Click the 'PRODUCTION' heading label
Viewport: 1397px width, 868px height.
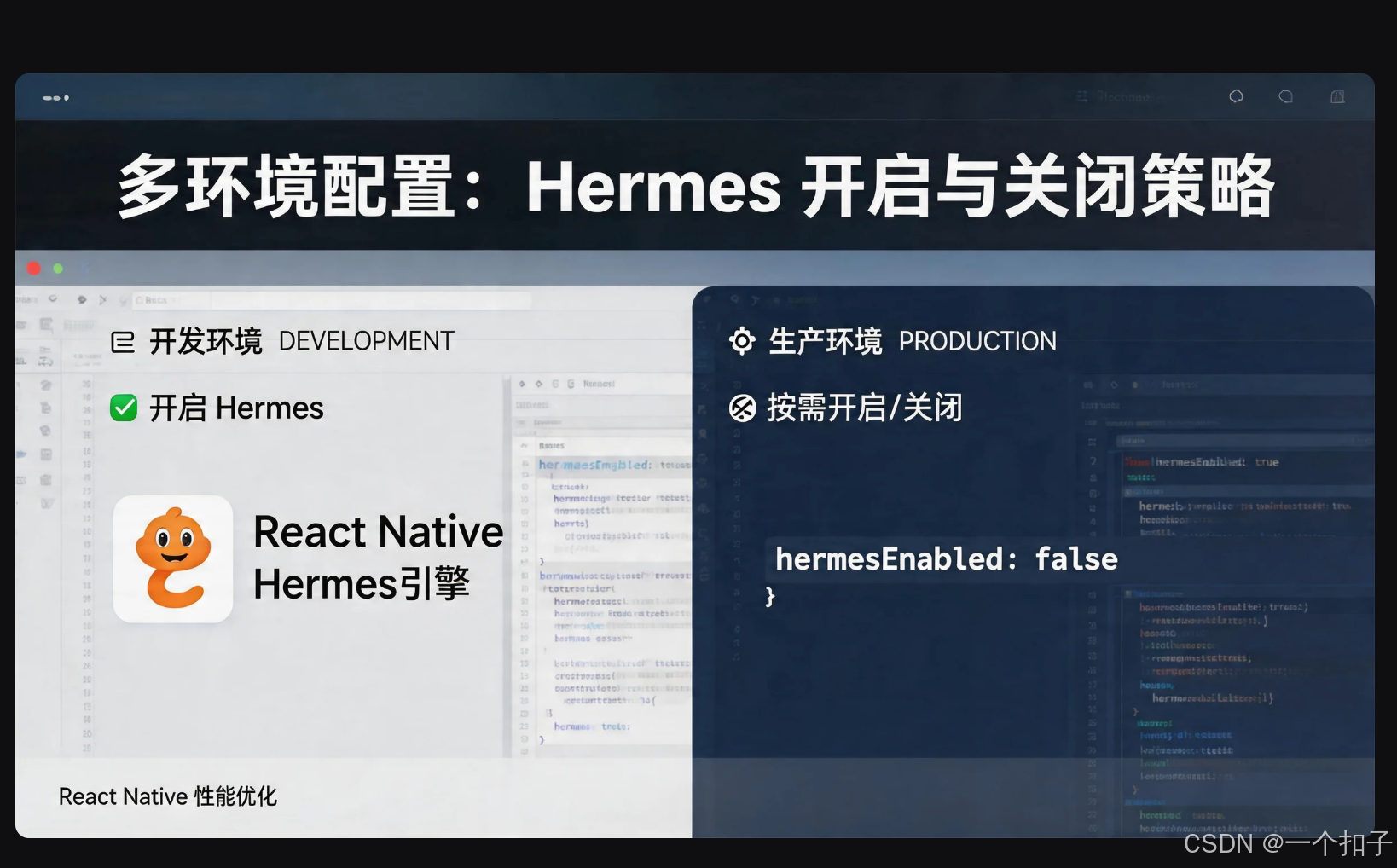coord(977,341)
